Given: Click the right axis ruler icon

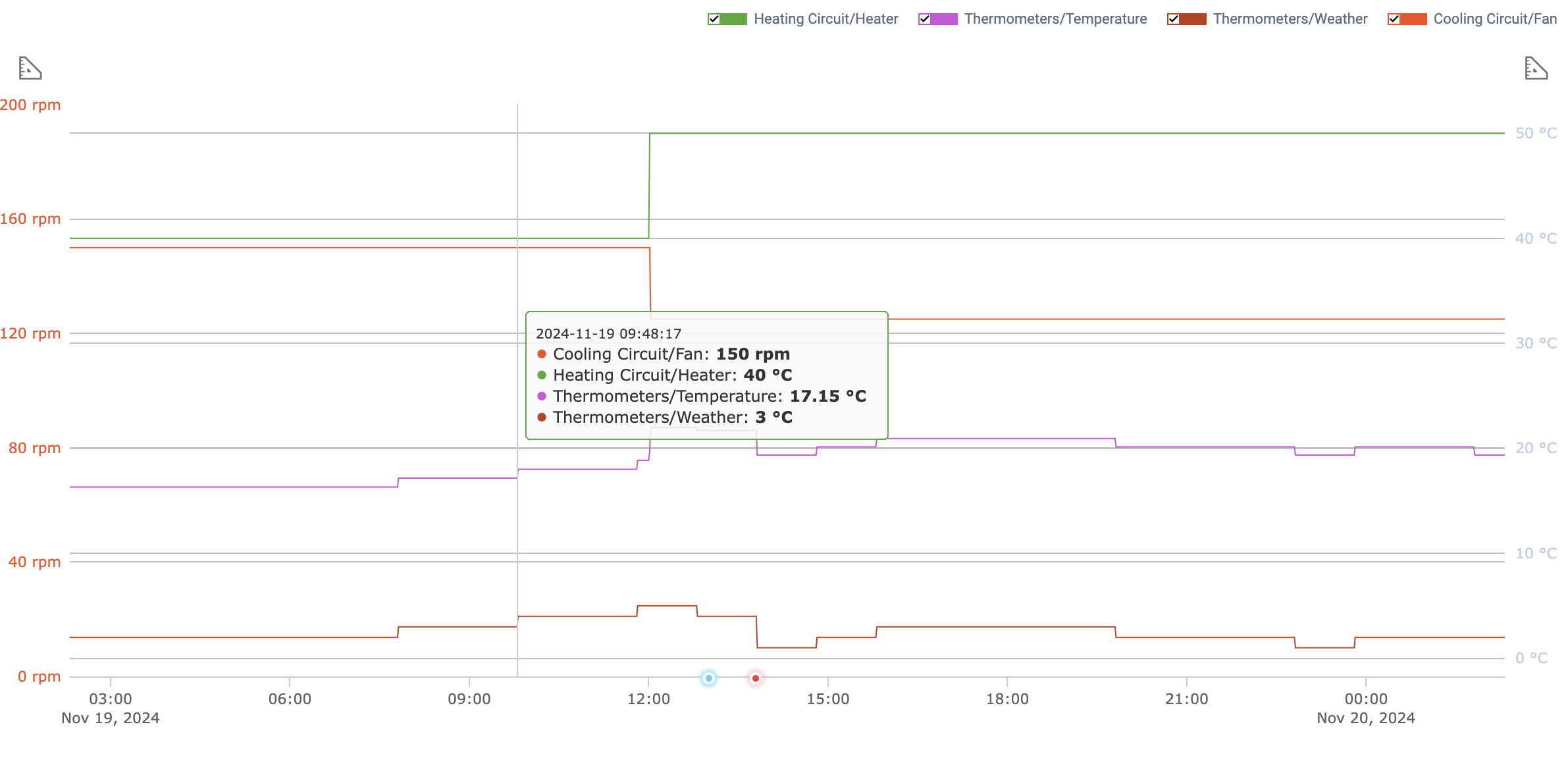Looking at the screenshot, I should point(1536,68).
